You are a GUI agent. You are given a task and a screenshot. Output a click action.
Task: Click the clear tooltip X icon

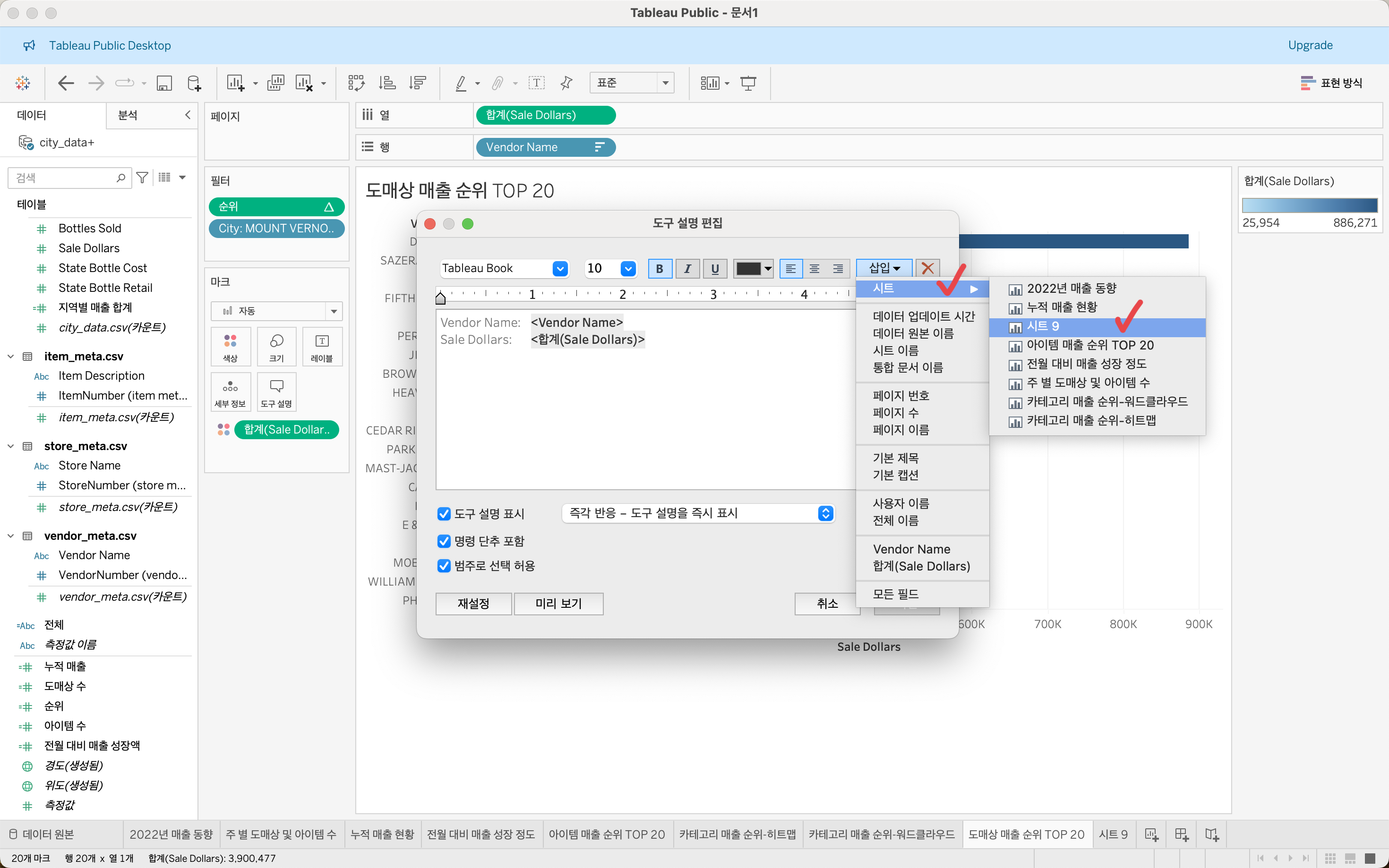click(x=927, y=268)
